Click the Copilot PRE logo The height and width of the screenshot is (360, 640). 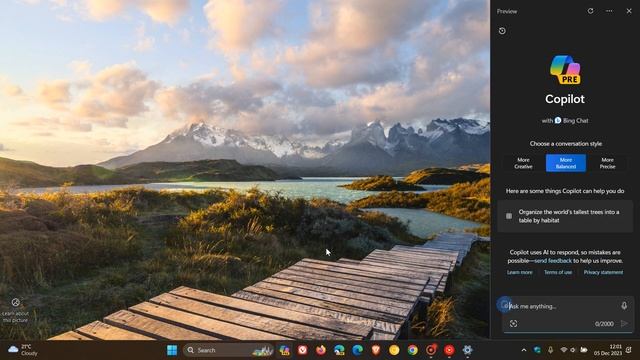click(565, 70)
